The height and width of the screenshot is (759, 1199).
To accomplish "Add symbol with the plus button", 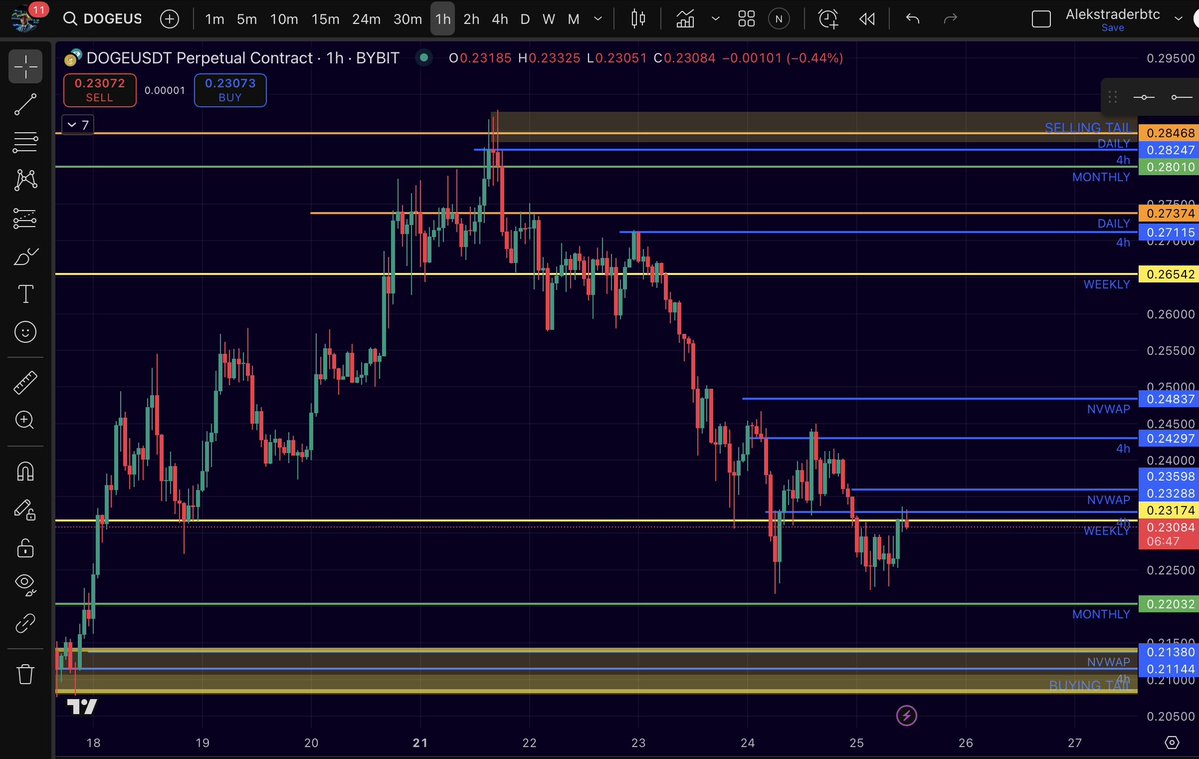I will pos(170,18).
